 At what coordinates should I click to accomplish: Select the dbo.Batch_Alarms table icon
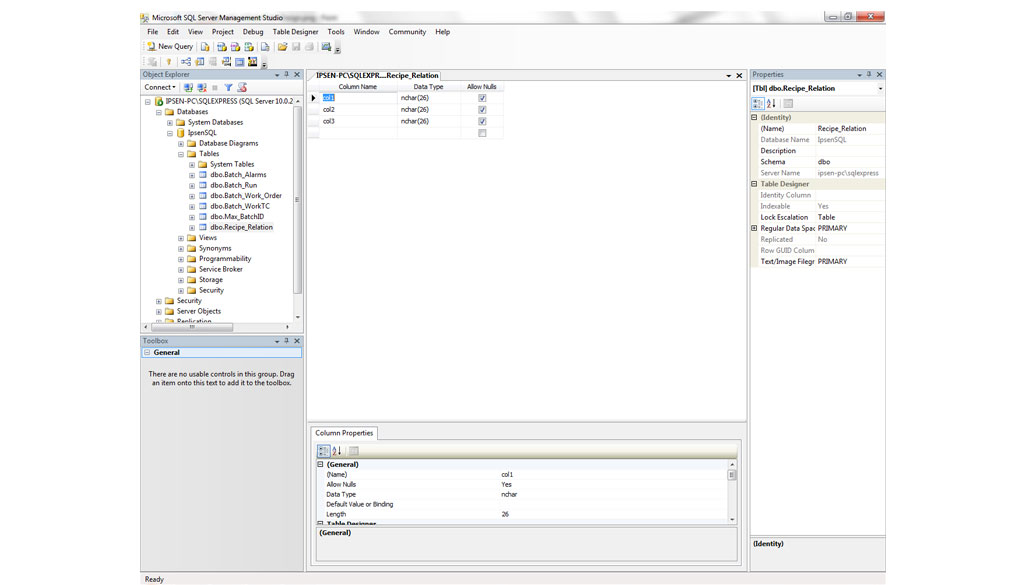click(x=203, y=175)
